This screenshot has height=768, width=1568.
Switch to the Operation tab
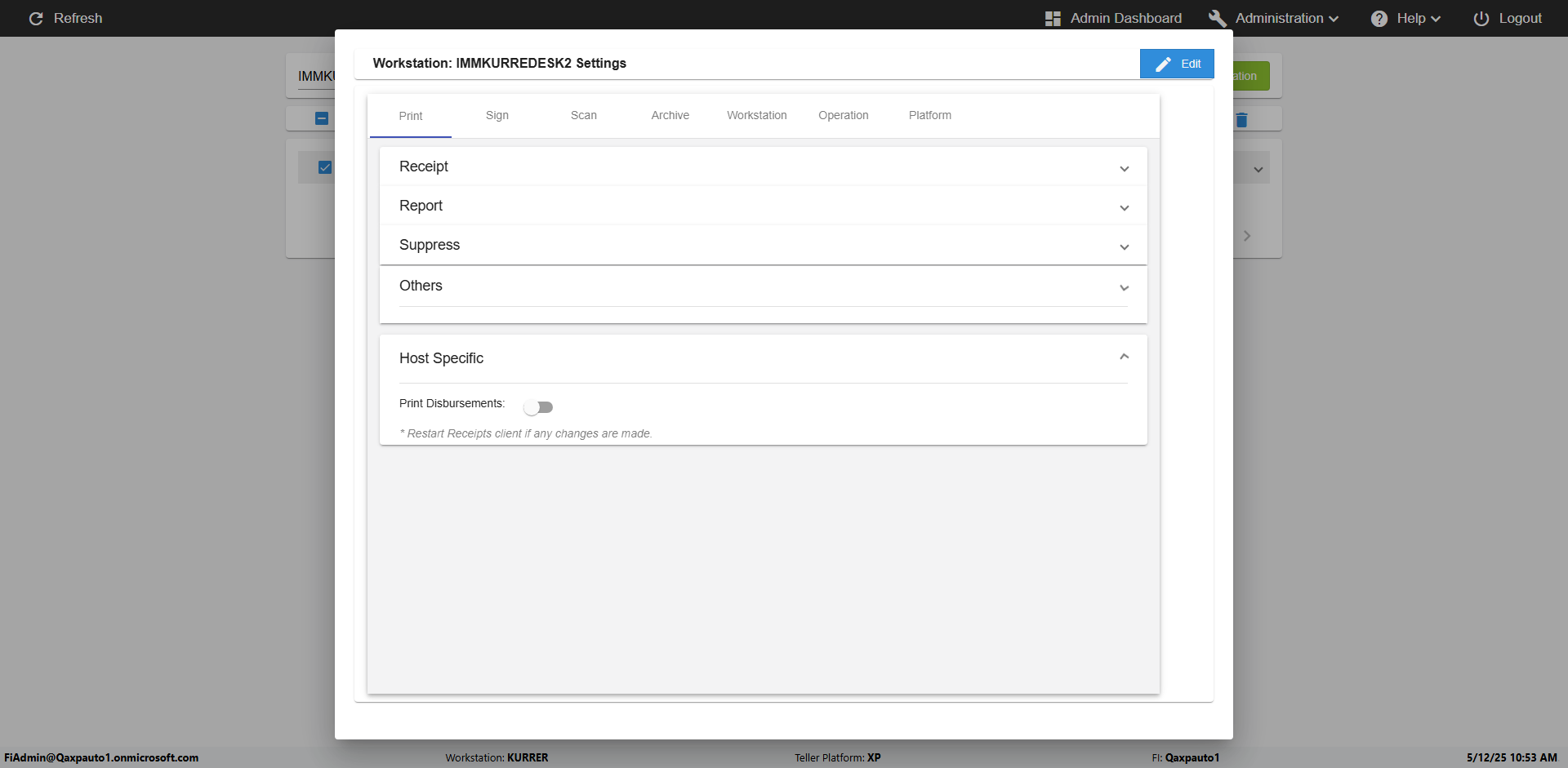tap(844, 115)
